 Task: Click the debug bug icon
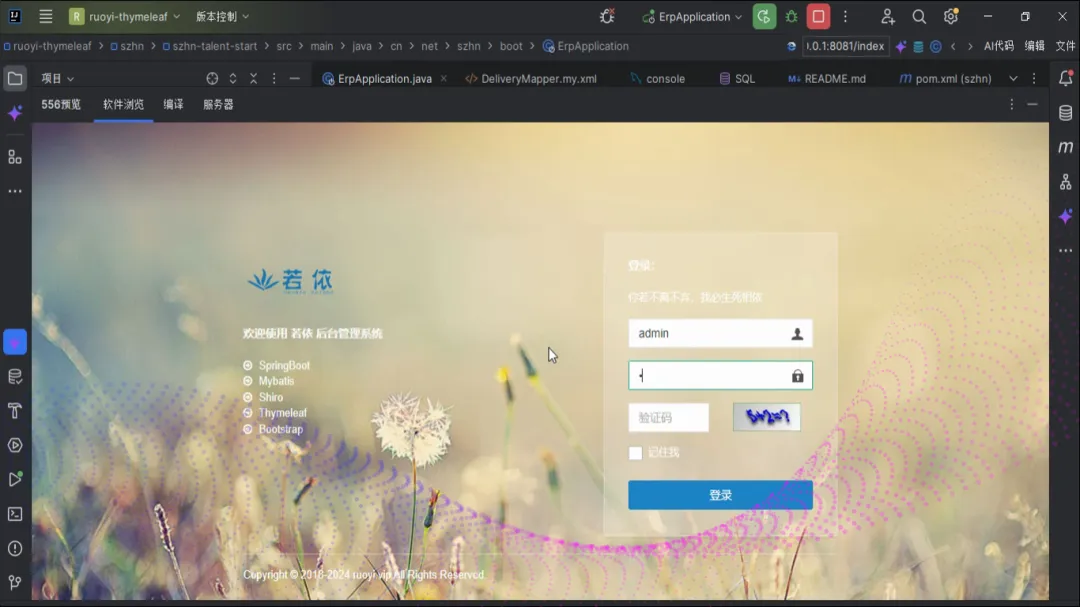coord(791,17)
